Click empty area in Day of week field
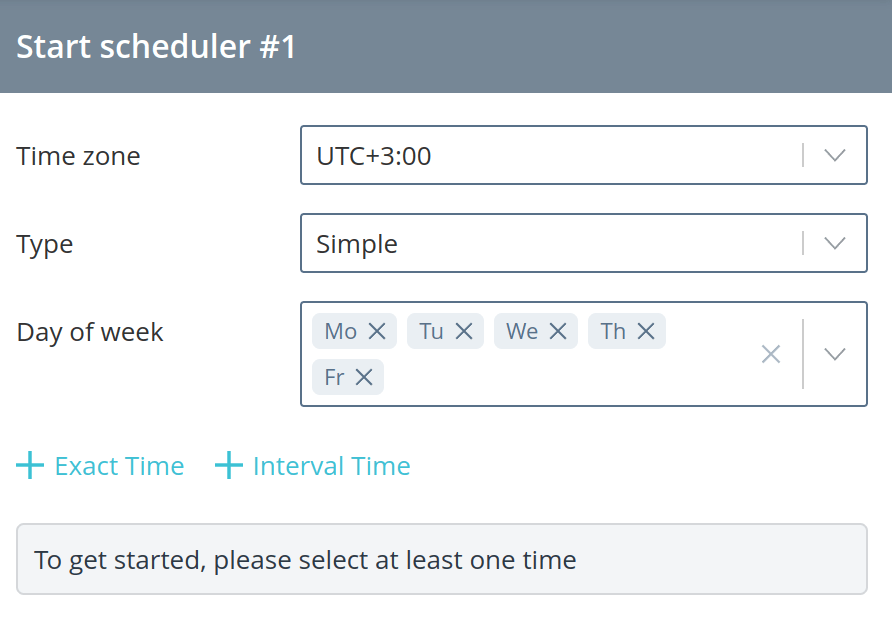 pos(569,377)
